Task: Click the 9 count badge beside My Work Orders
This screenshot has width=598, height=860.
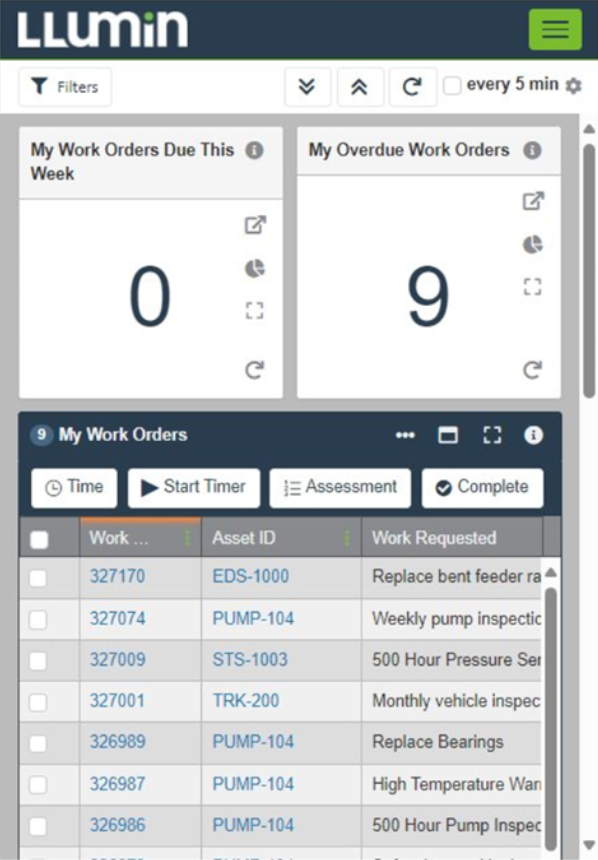Action: point(41,435)
